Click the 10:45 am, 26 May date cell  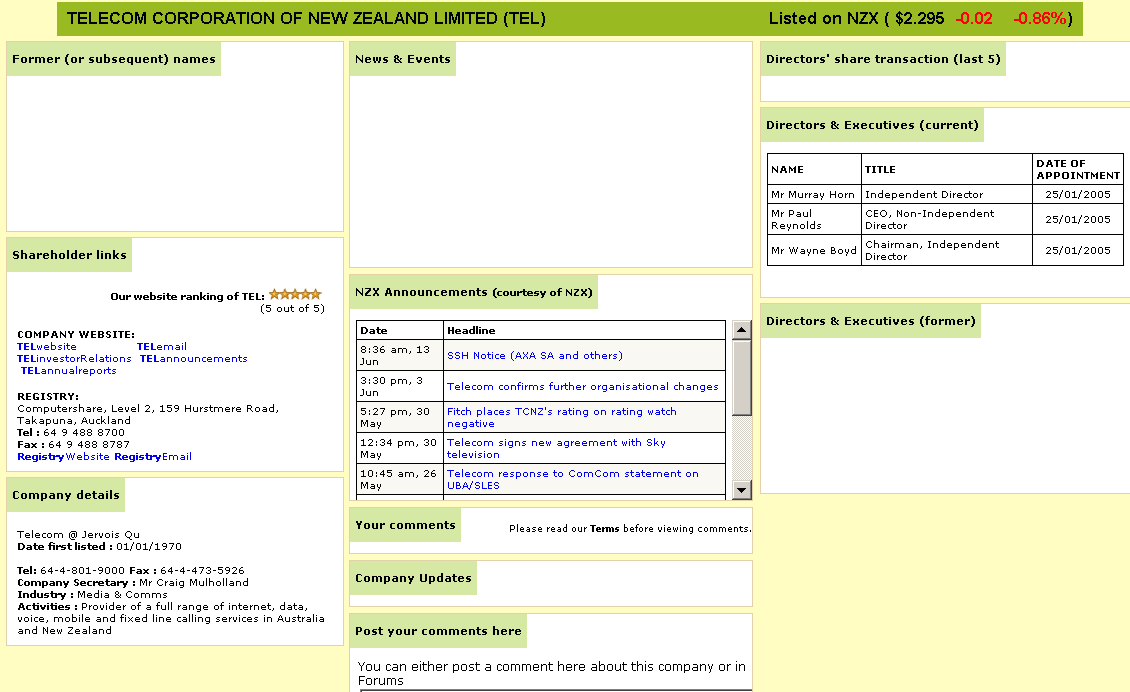[x=400, y=479]
